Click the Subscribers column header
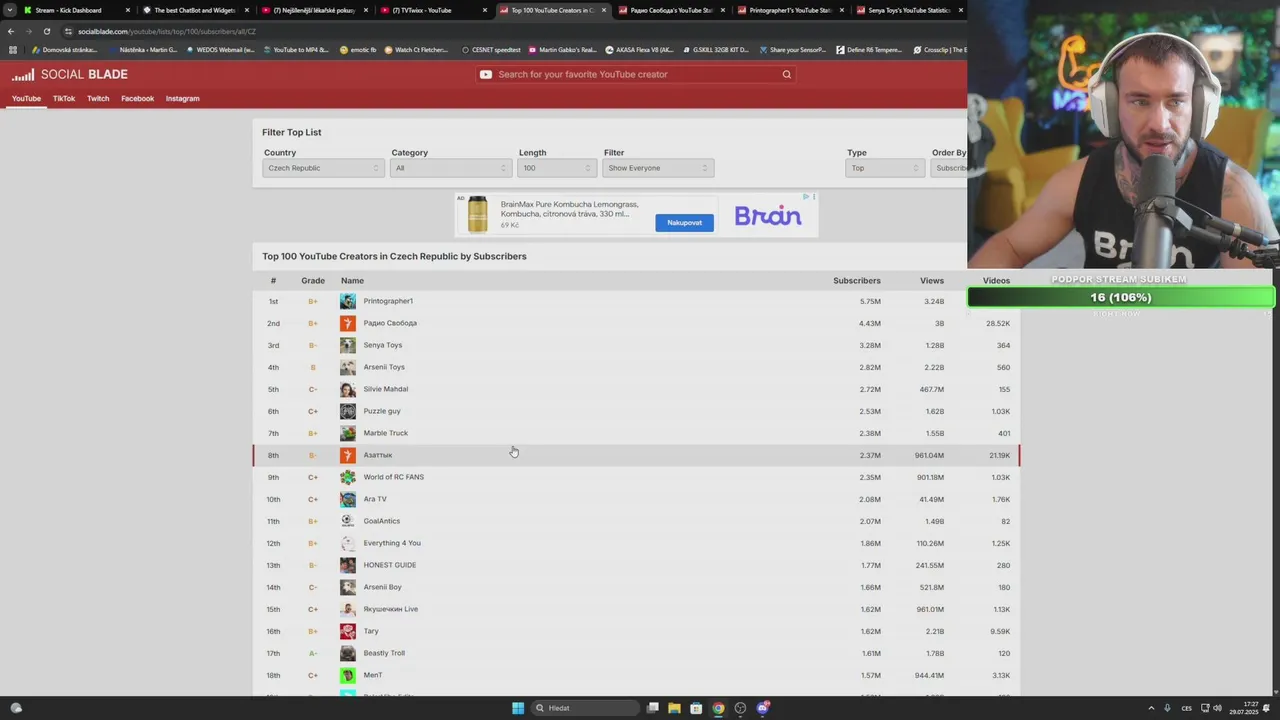Screen dimensions: 1280x720 point(857,281)
